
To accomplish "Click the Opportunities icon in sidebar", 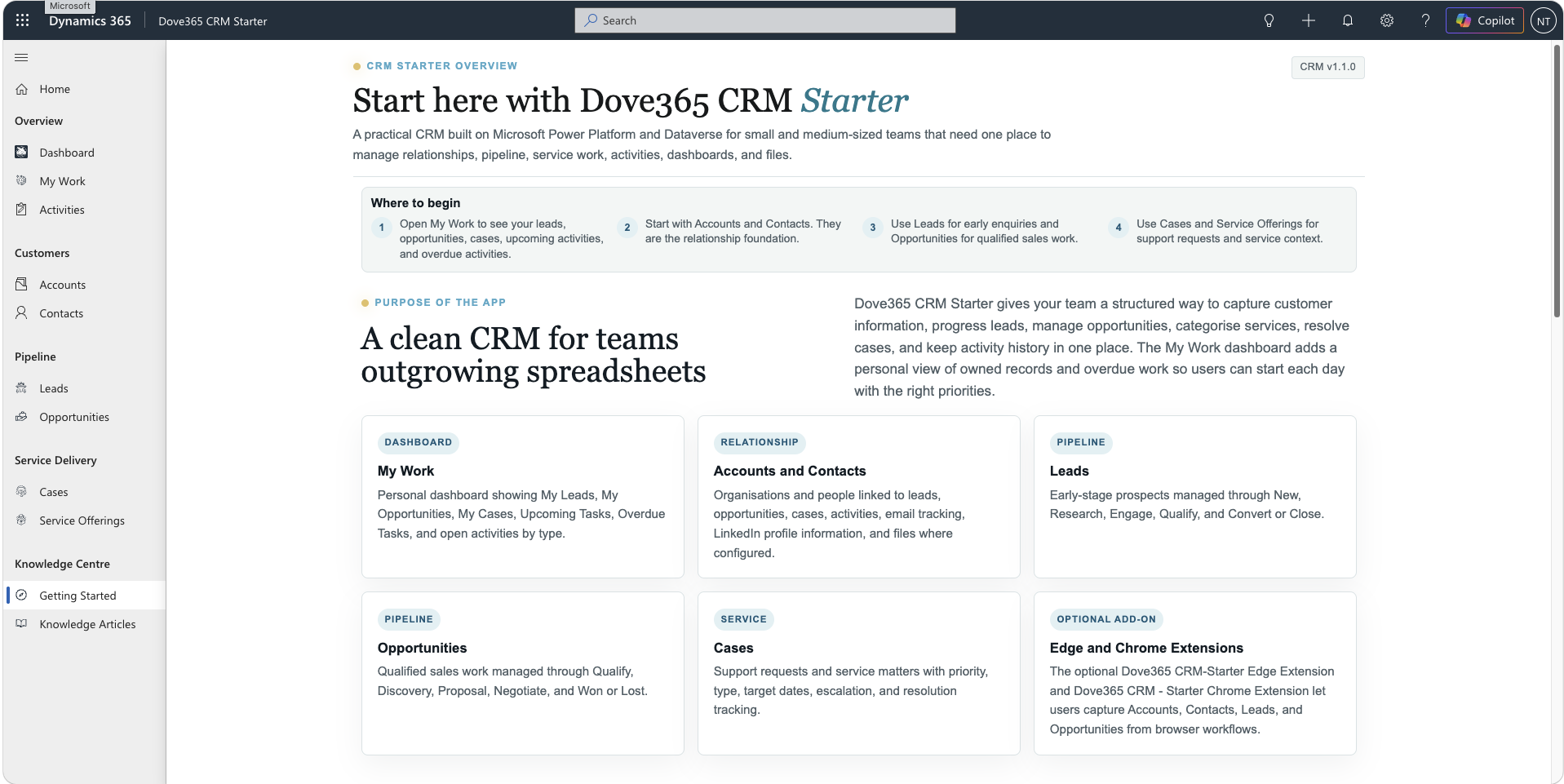I will click(x=22, y=416).
